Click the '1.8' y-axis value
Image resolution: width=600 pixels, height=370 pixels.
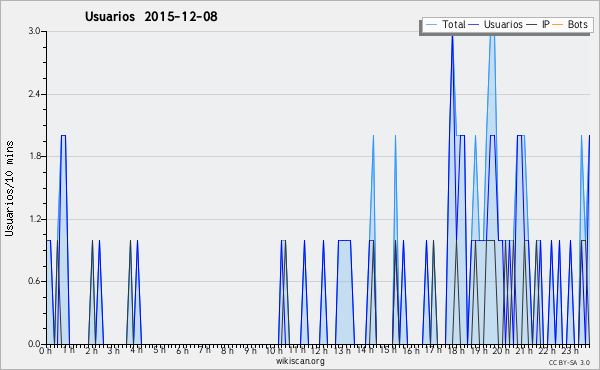[34, 156]
